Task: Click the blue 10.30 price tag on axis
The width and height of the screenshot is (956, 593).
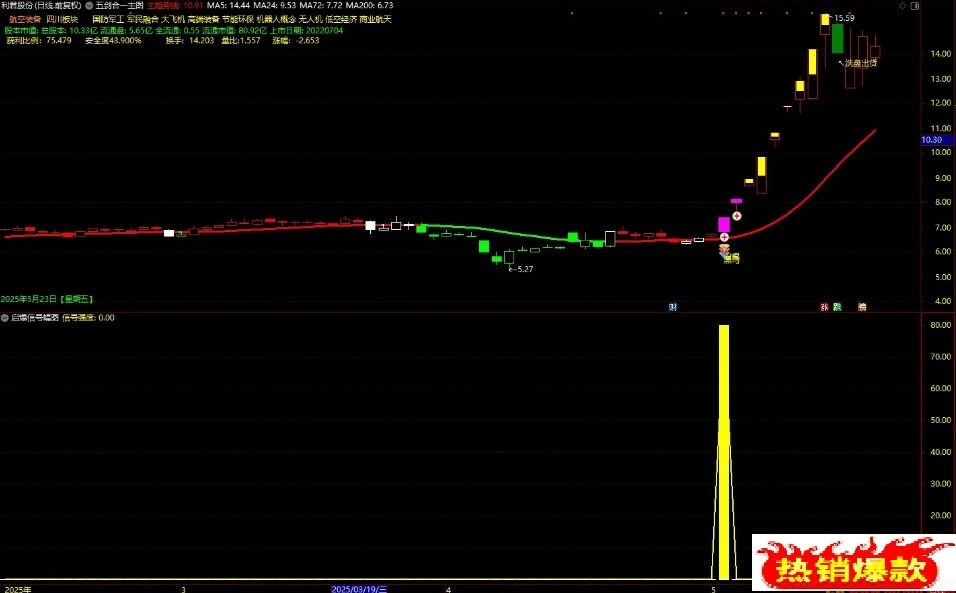Action: tap(936, 140)
